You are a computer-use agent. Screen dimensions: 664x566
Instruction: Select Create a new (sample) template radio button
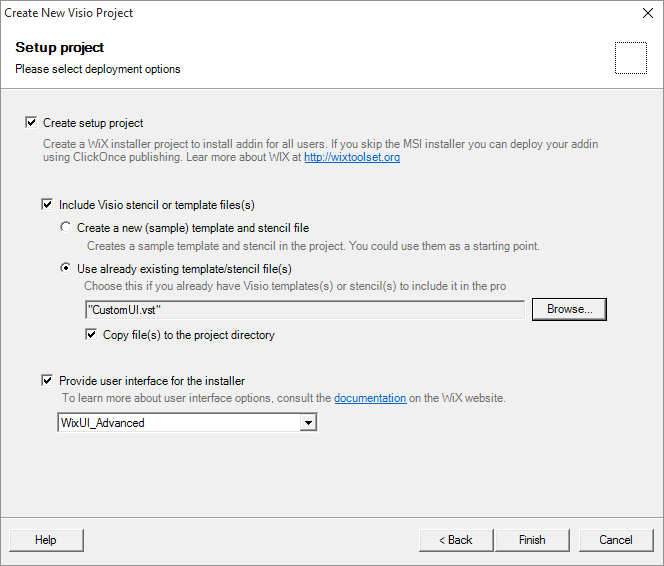point(66,227)
